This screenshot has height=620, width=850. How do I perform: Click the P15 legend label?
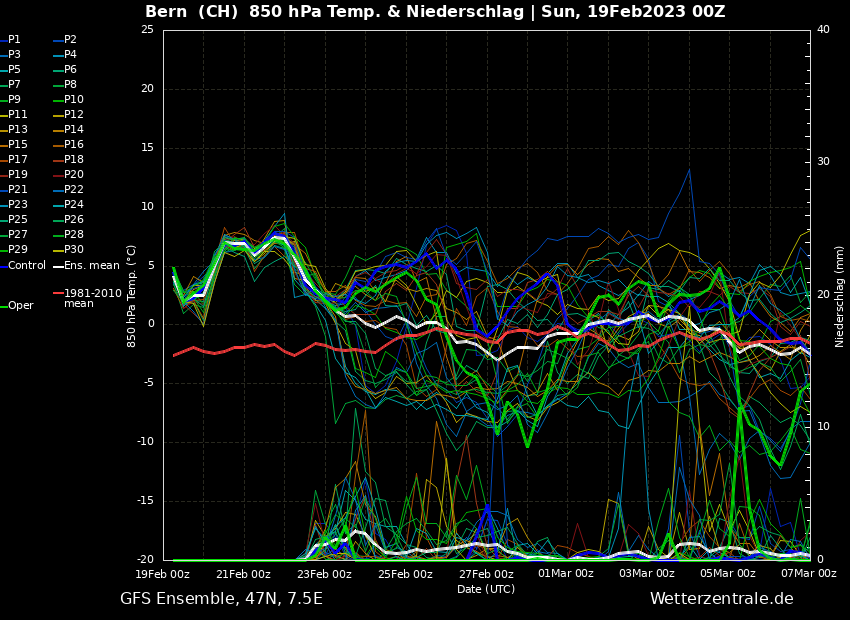pos(17,145)
